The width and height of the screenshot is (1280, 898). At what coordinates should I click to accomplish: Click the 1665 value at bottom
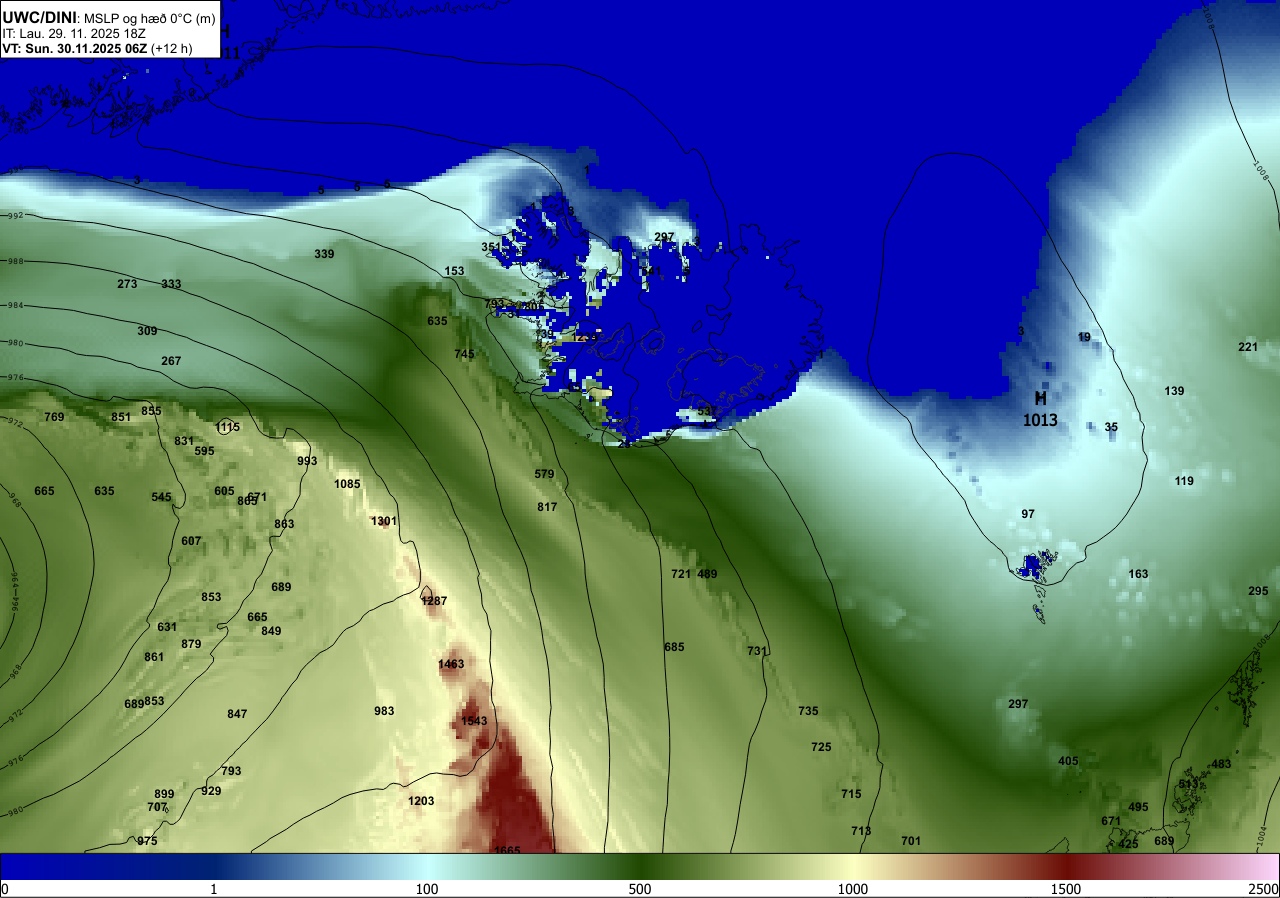[507, 850]
